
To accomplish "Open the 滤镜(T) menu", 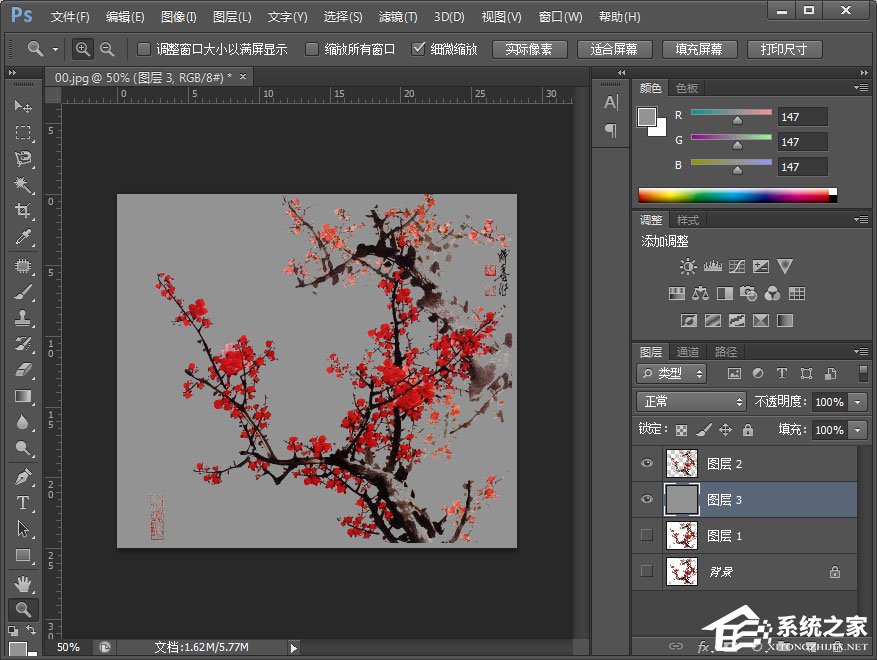I will click(398, 17).
